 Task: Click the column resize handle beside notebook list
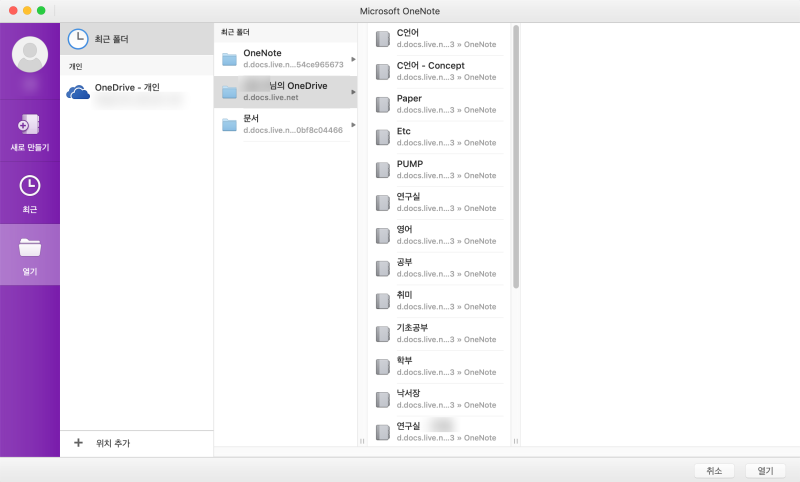tap(516, 441)
